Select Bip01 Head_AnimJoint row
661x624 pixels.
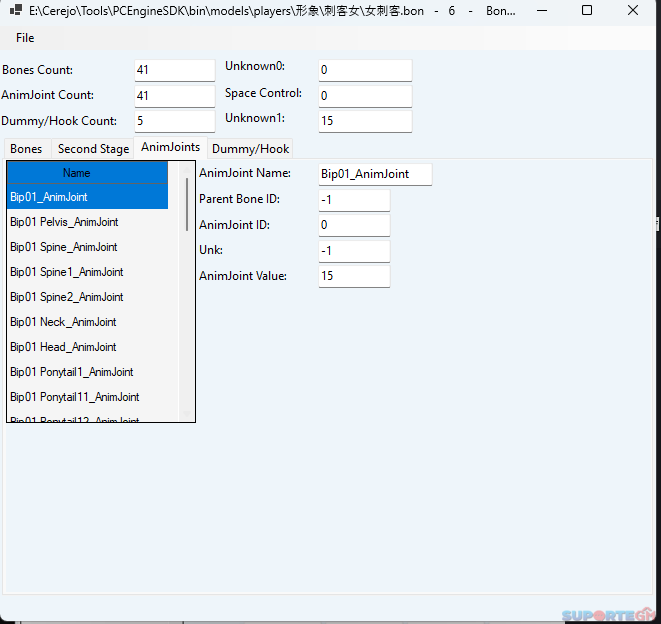63,347
